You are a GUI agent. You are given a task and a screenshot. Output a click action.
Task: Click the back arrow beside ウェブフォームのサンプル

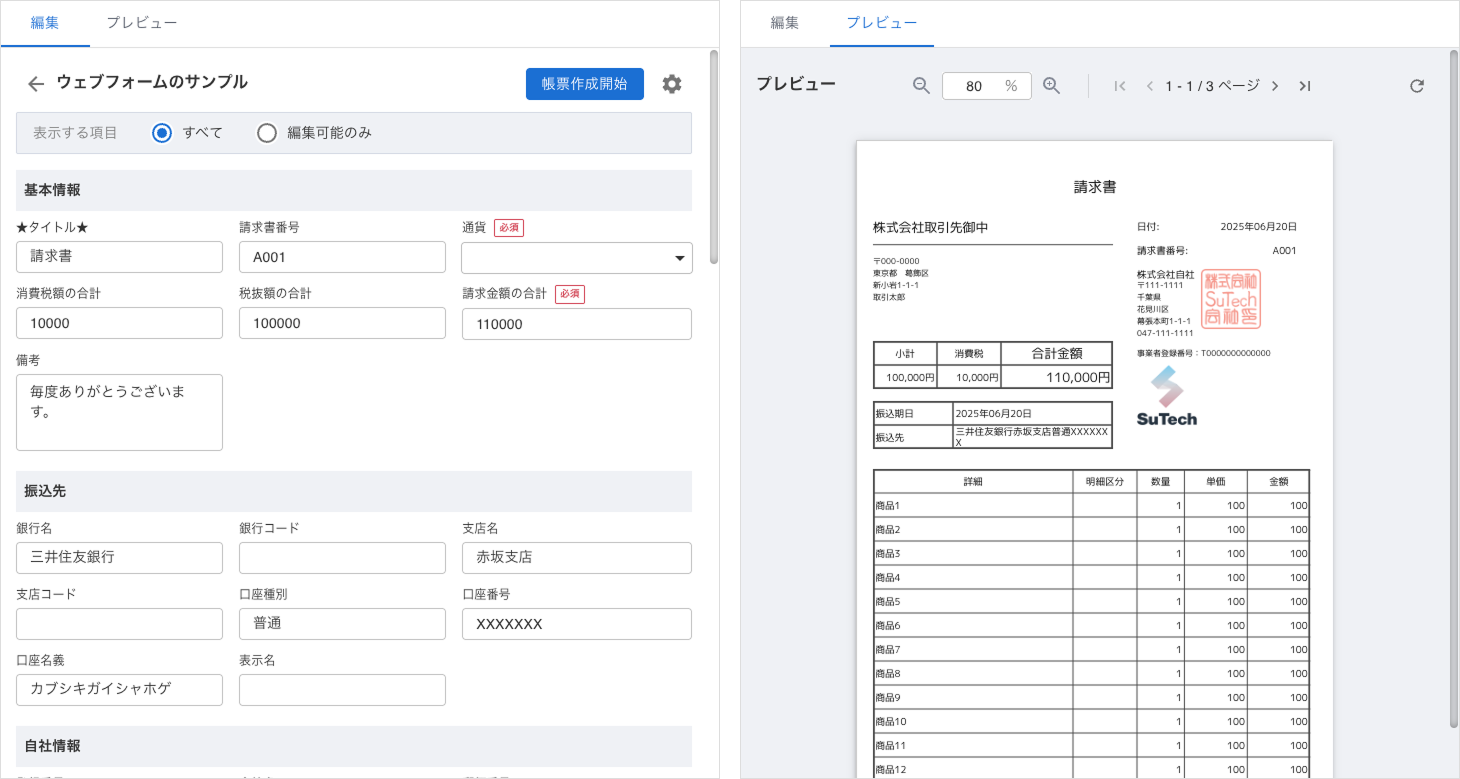[36, 84]
